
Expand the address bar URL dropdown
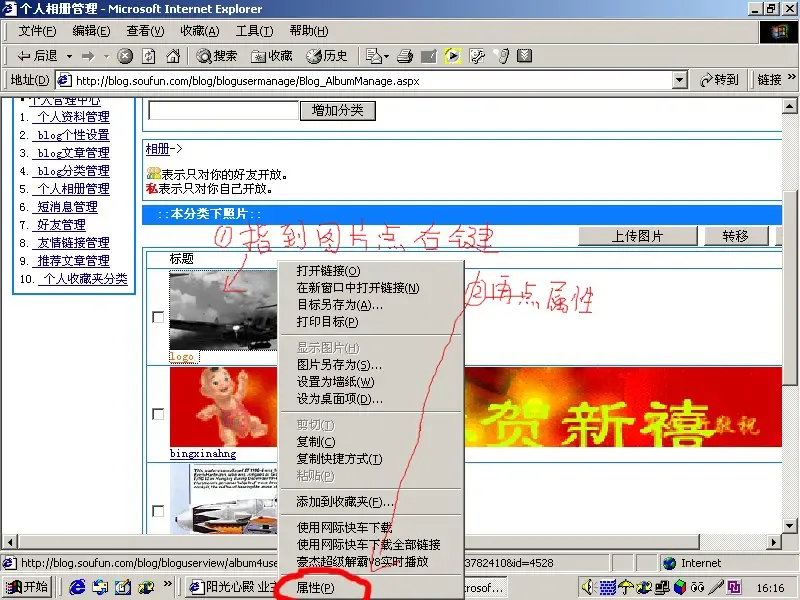(680, 80)
